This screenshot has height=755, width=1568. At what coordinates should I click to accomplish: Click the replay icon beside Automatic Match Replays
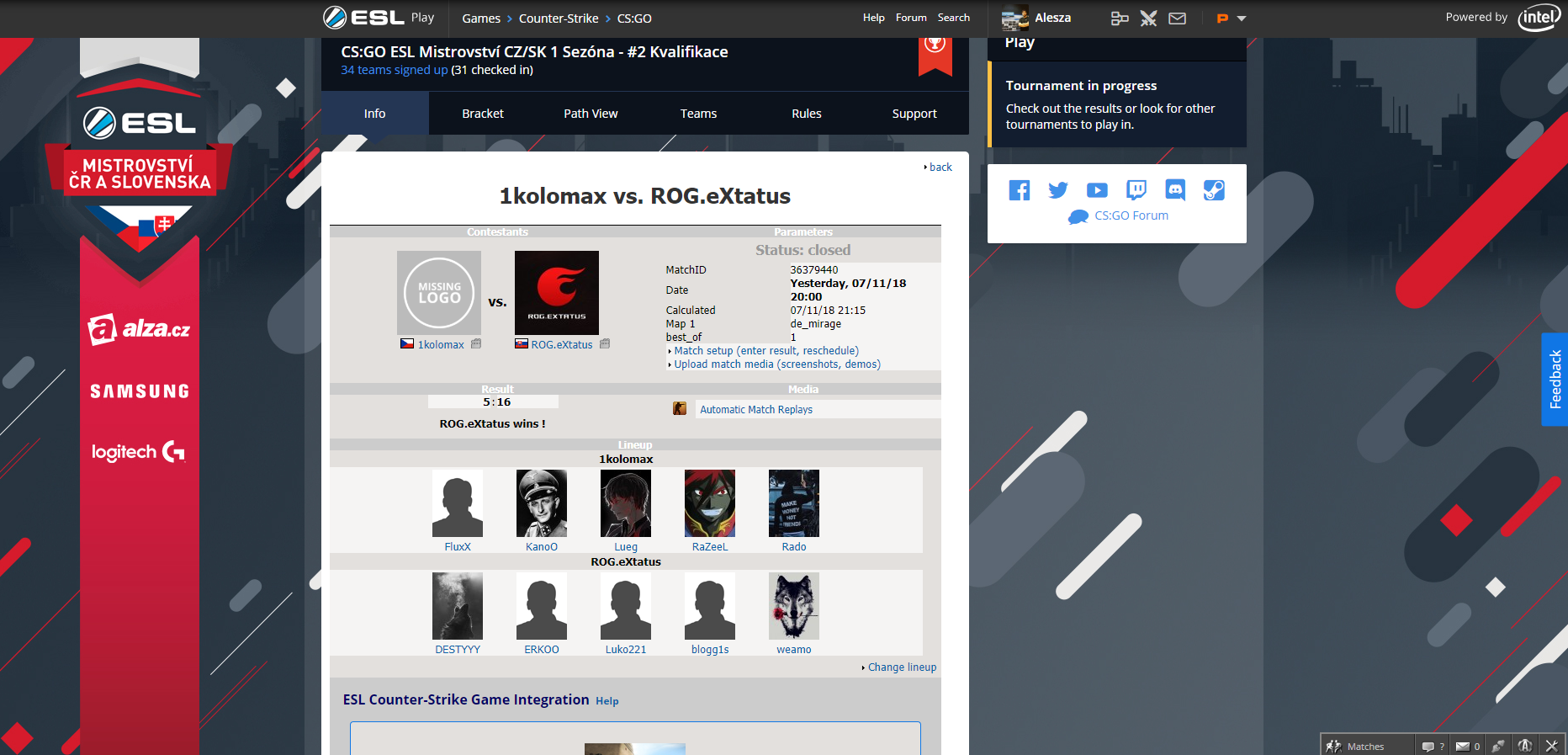tap(680, 409)
